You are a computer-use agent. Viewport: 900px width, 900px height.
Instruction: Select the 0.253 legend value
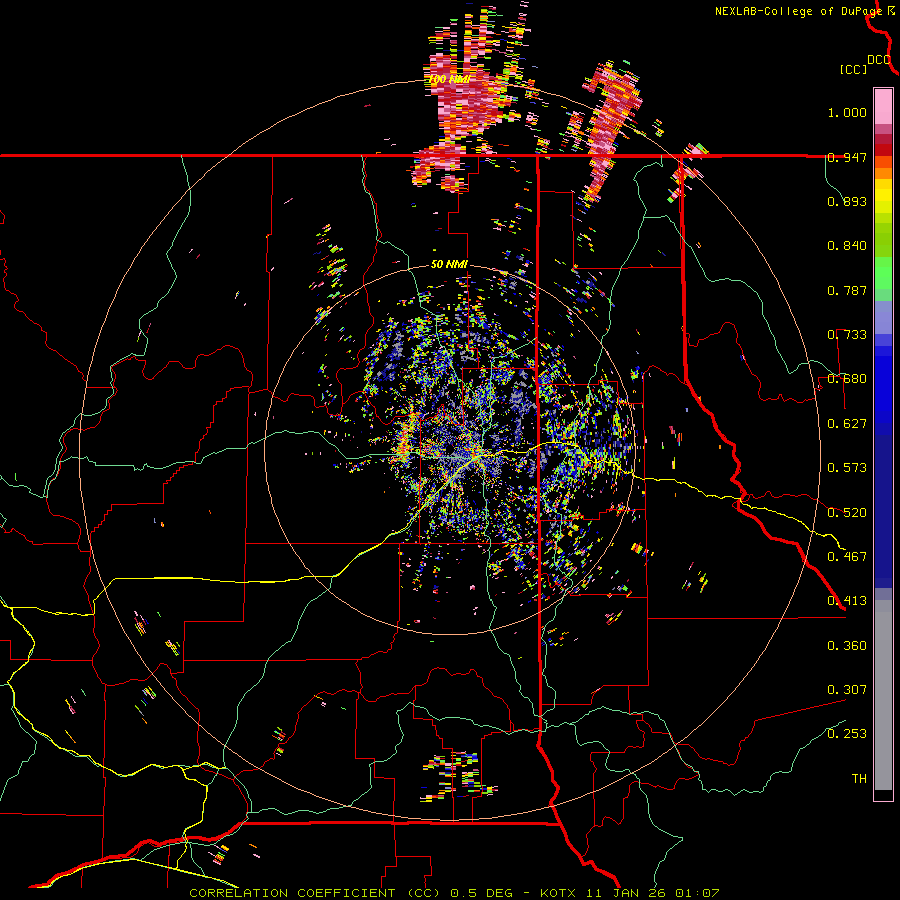(x=847, y=734)
